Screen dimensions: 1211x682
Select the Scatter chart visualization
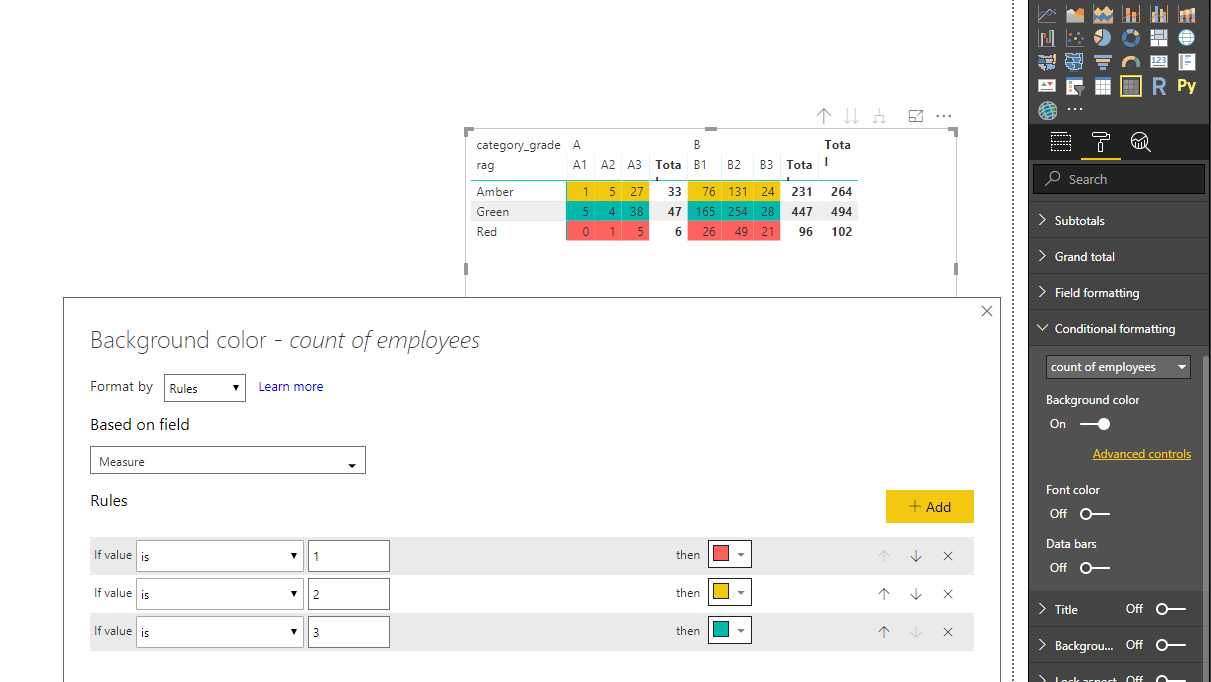pos(1075,38)
